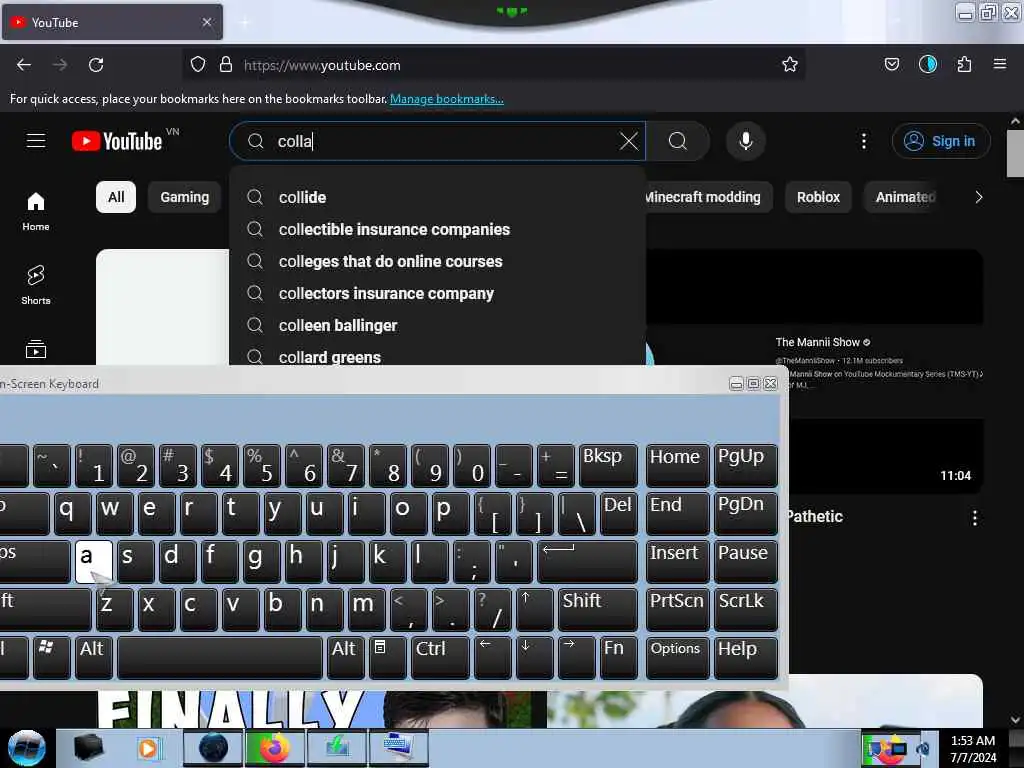Choose the 'collard greens' suggestion

click(x=438, y=356)
